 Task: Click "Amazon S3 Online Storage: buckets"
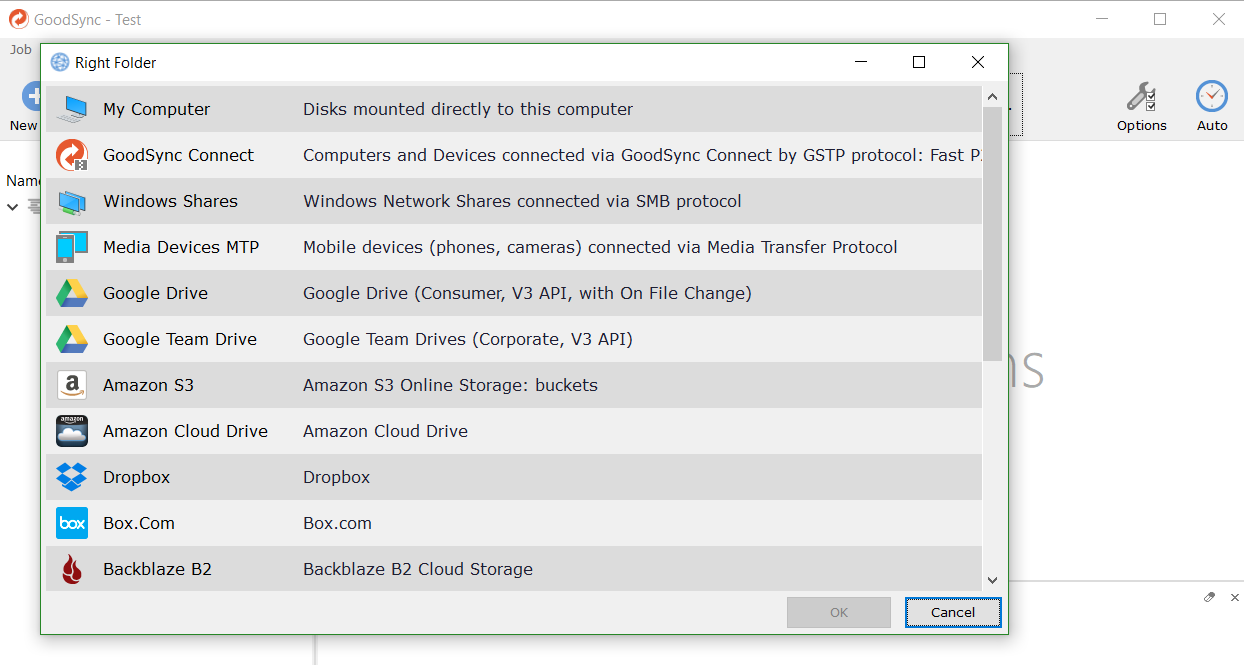tap(450, 385)
